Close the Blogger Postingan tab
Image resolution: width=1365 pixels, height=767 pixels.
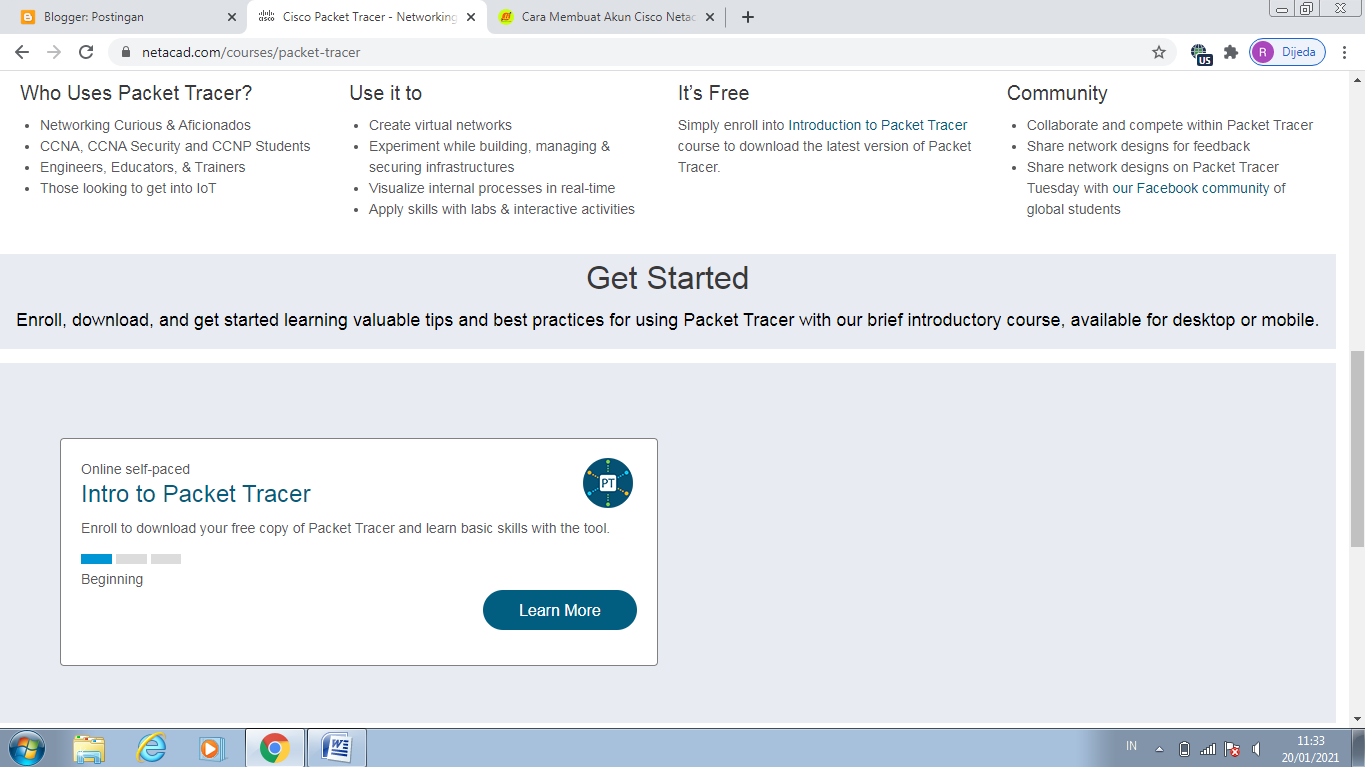point(232,17)
